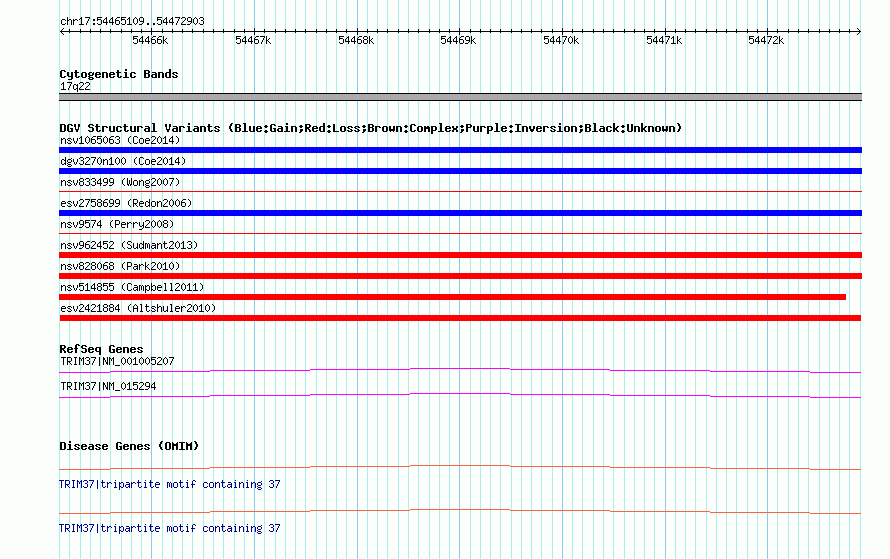
Task: Open transcript TRIM37|NM_001005207 label
Action: coord(117,362)
